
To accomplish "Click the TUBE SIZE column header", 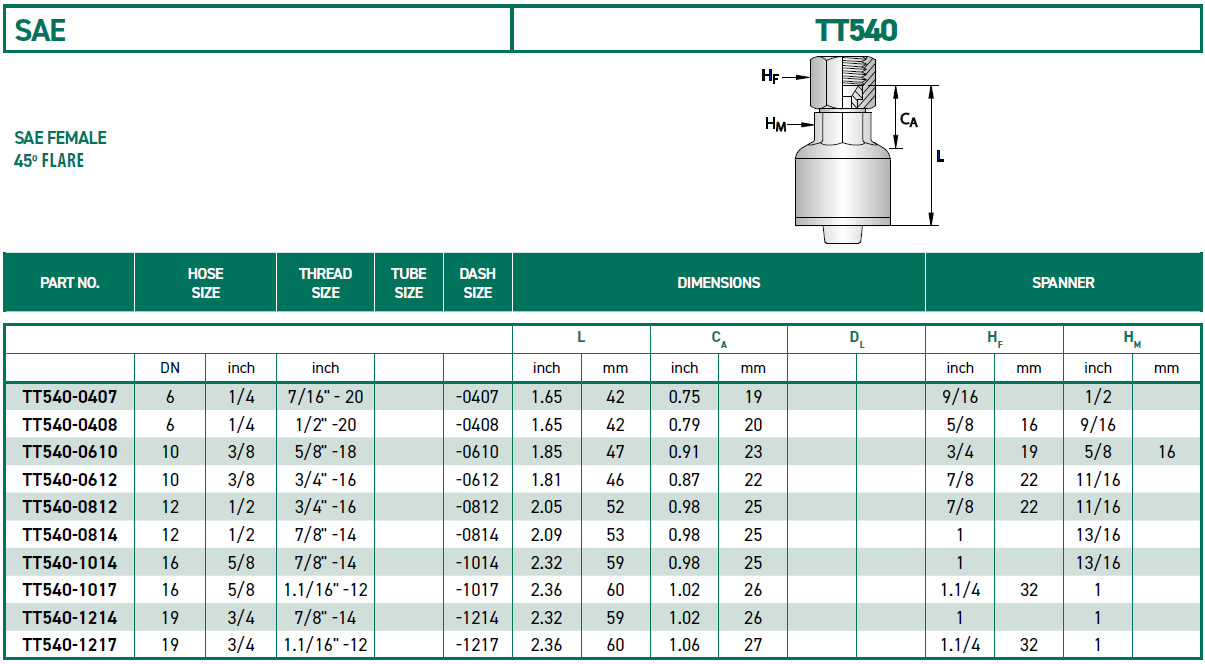I will [409, 283].
